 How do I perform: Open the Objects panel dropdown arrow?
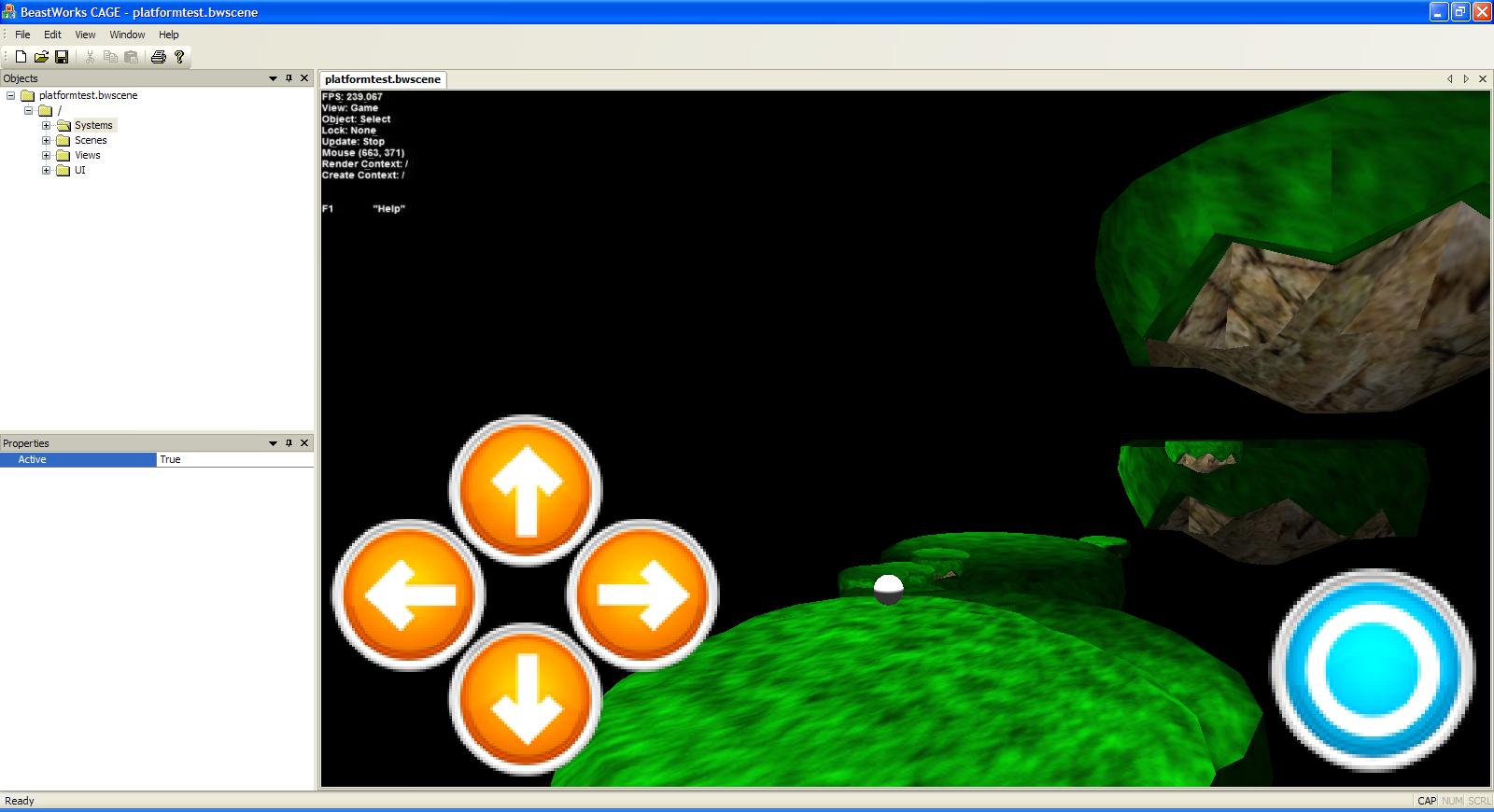click(273, 78)
